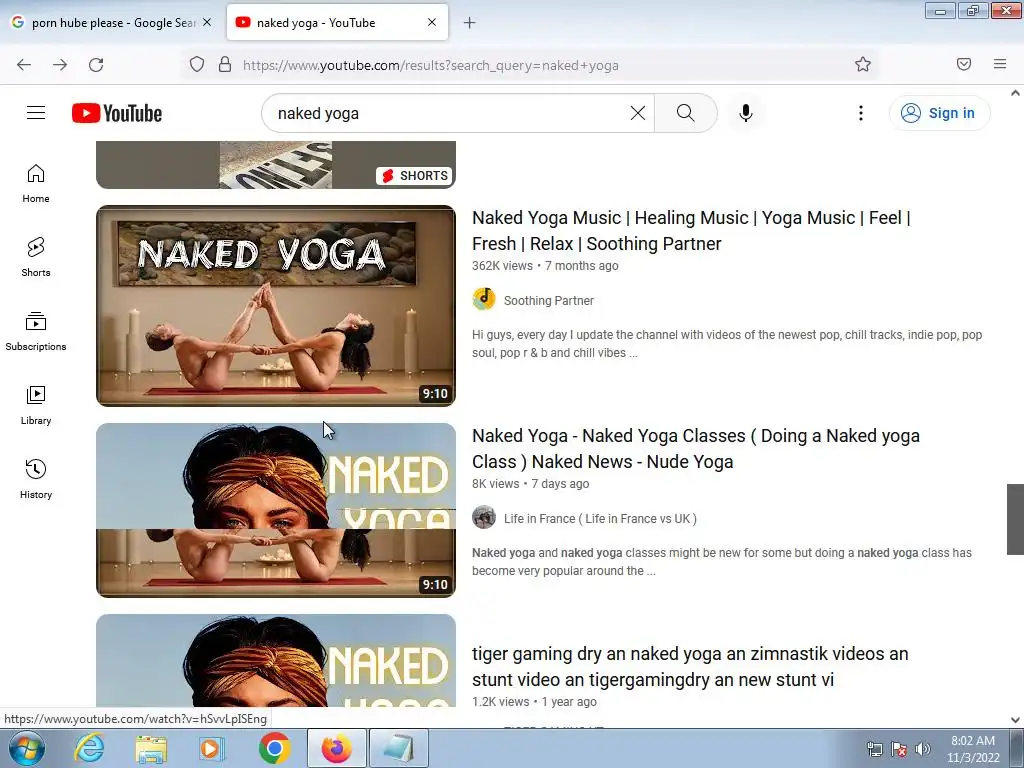
Task: Open the 'Naked Yoga Classes' Naked News video title
Action: pyautogui.click(x=696, y=449)
